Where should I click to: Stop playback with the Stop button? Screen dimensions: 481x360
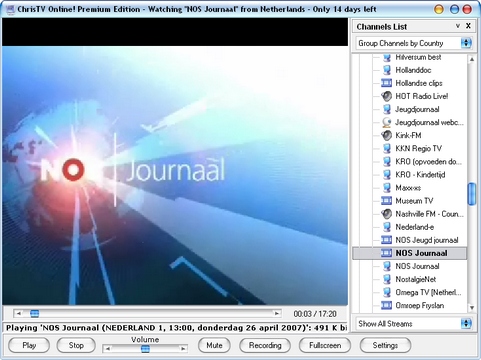(x=76, y=345)
